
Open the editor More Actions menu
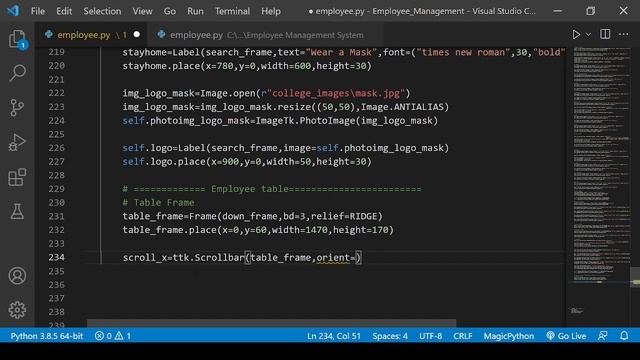tap(624, 34)
